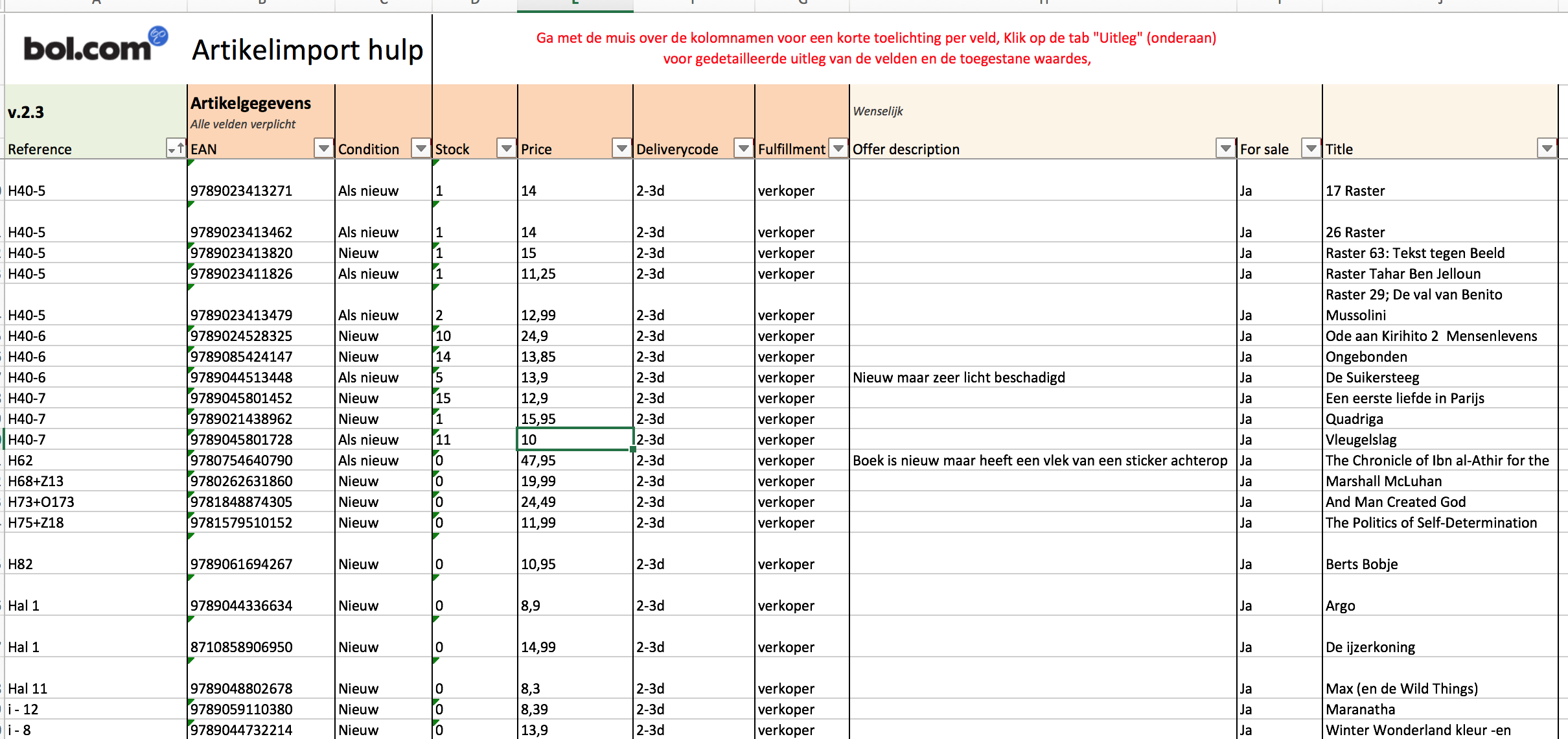Select the price cell 24,9
This screenshot has width=1568, height=739.
coord(575,336)
